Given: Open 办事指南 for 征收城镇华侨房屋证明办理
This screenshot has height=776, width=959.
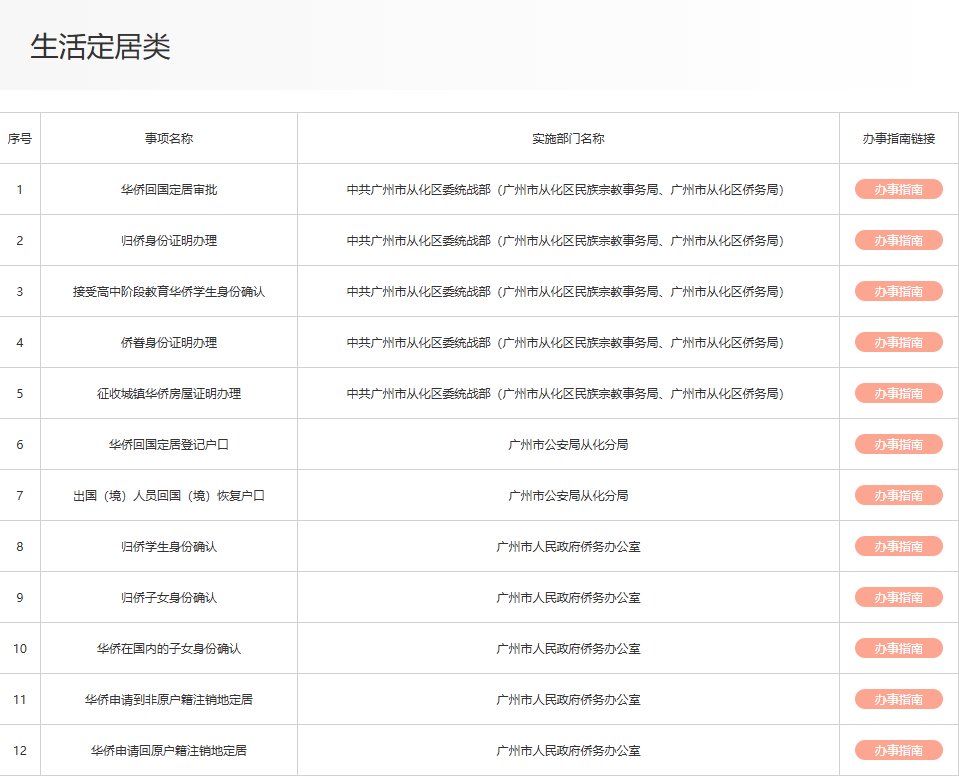Looking at the screenshot, I should 898,393.
